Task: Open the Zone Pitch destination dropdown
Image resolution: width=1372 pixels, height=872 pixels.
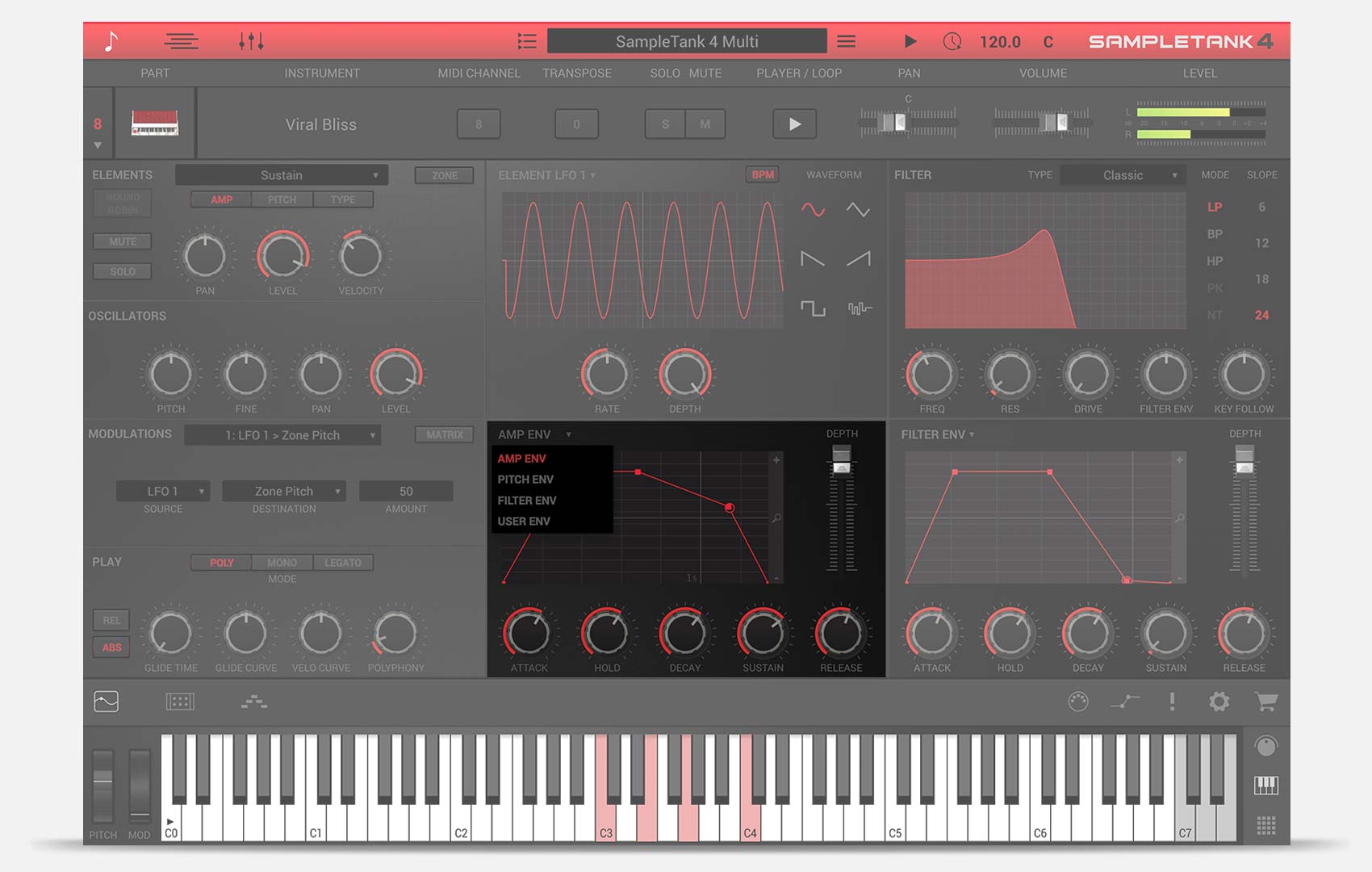Action: pyautogui.click(x=284, y=491)
